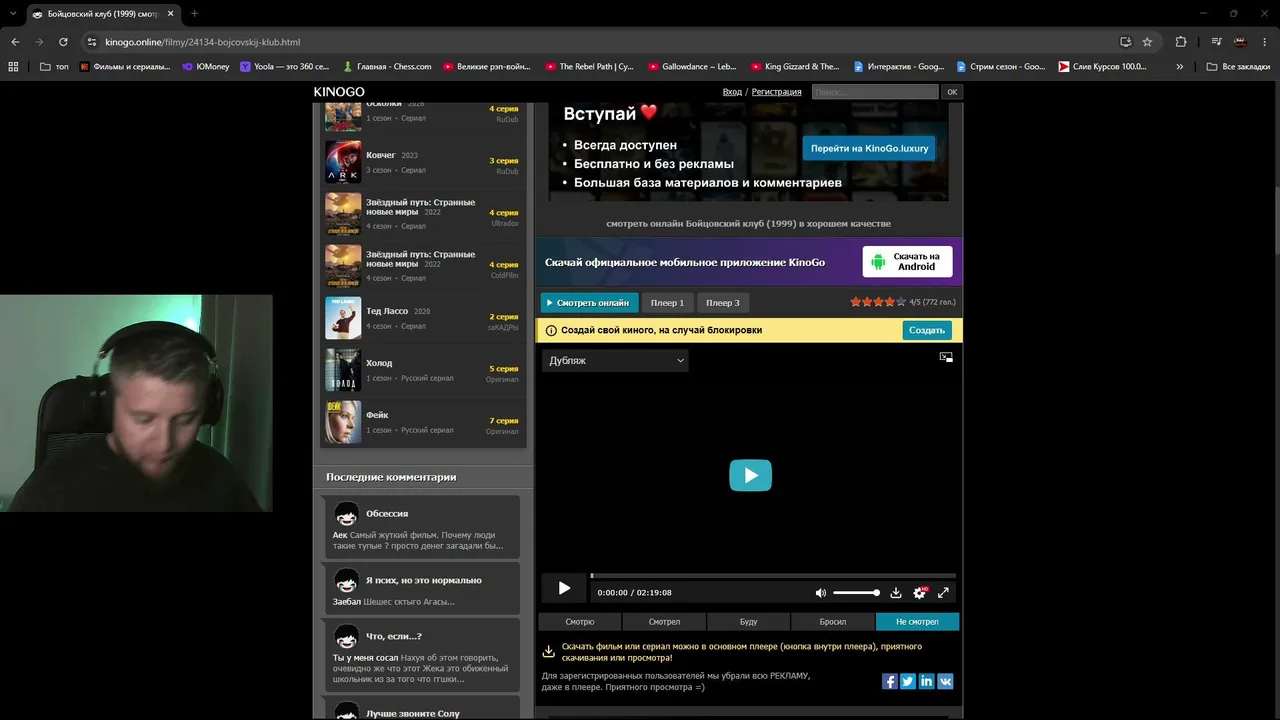This screenshot has height=720, width=1280.
Task: Click Скачать на Android button
Action: point(907,262)
